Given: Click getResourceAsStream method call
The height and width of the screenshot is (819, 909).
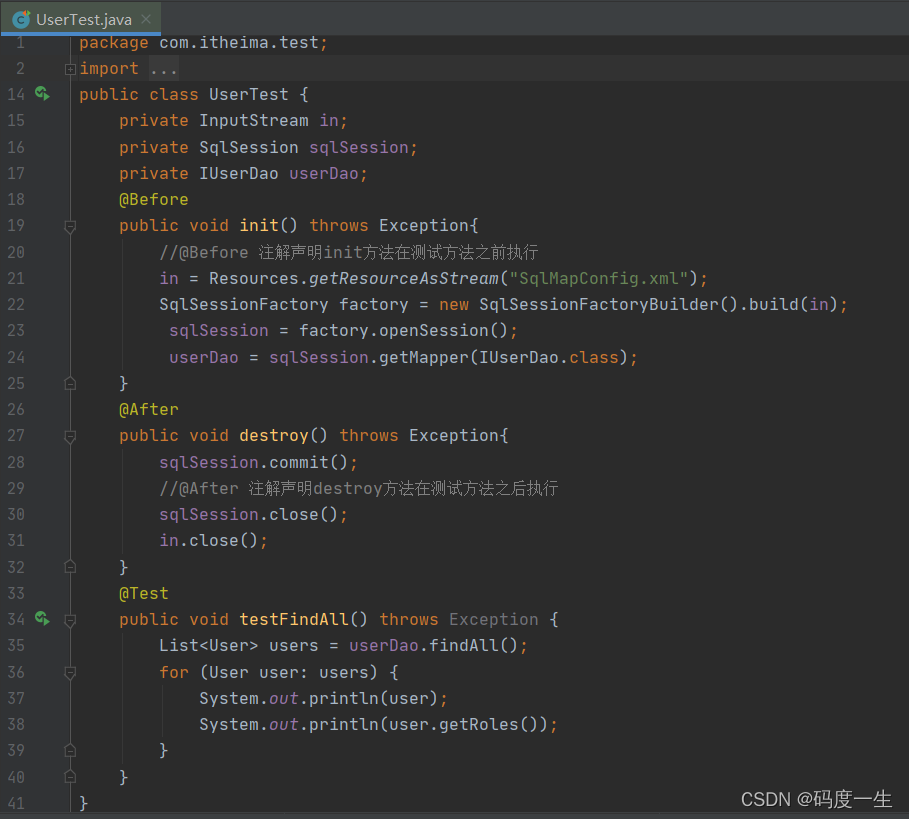Looking at the screenshot, I should coord(403,279).
